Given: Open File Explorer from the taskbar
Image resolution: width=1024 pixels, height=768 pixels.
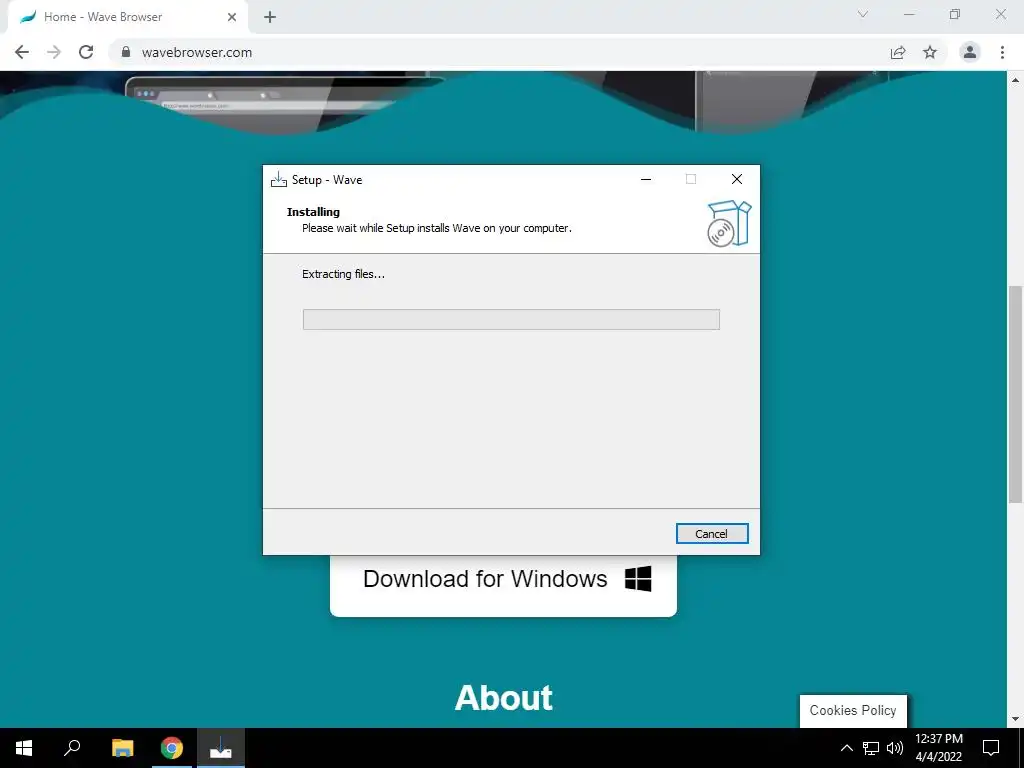Looking at the screenshot, I should [122, 748].
